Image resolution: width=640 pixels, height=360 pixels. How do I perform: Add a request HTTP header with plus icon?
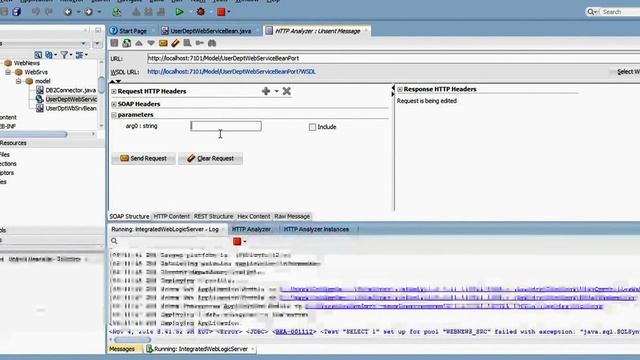click(266, 91)
